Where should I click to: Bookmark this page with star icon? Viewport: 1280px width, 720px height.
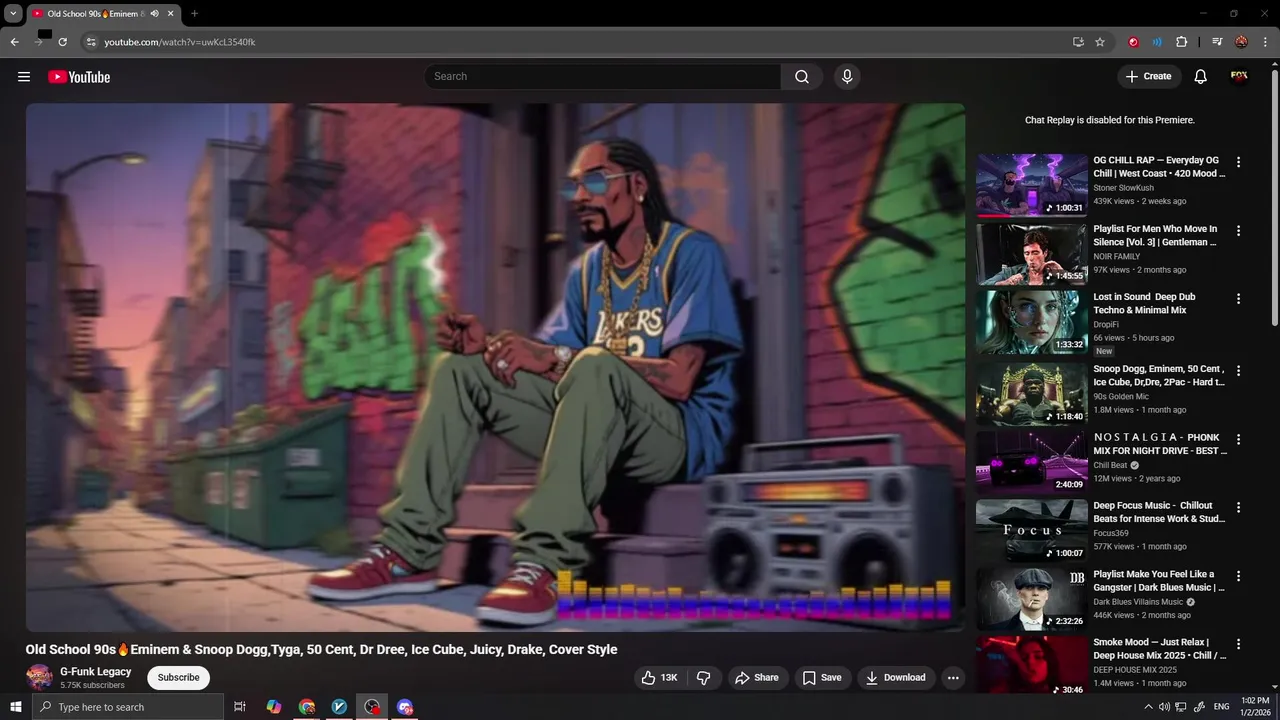(1100, 42)
